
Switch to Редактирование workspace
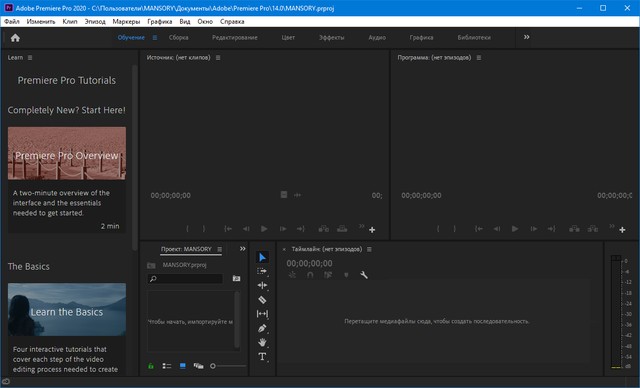tap(235, 38)
